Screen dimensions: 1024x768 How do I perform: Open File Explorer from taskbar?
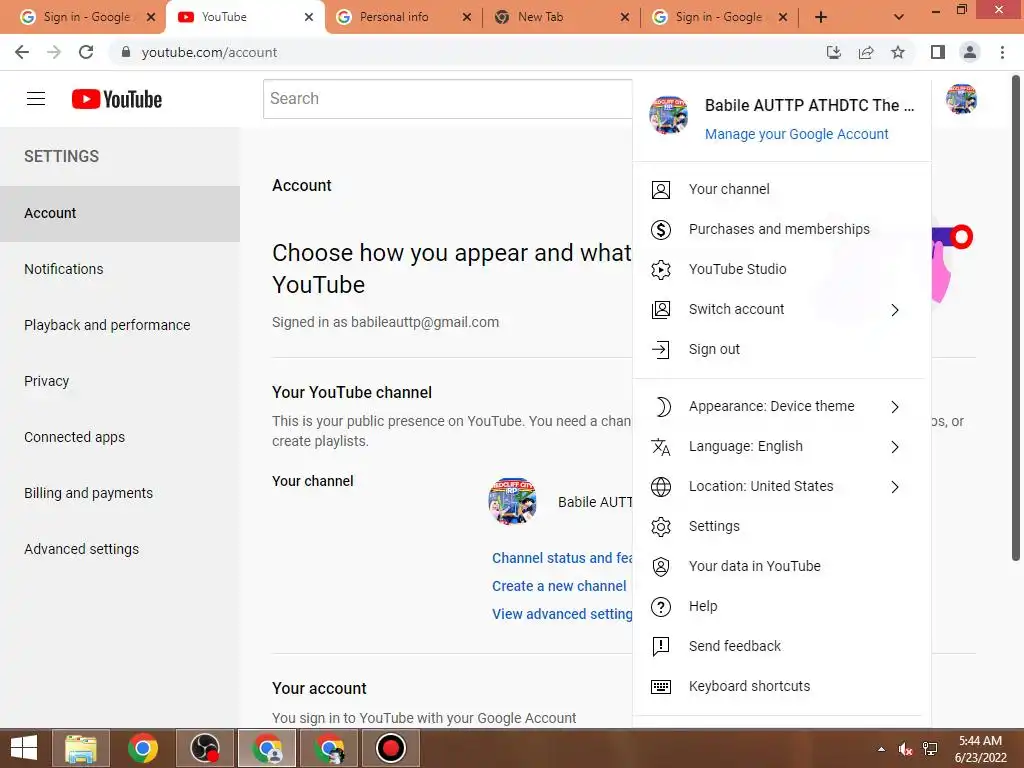coord(81,748)
